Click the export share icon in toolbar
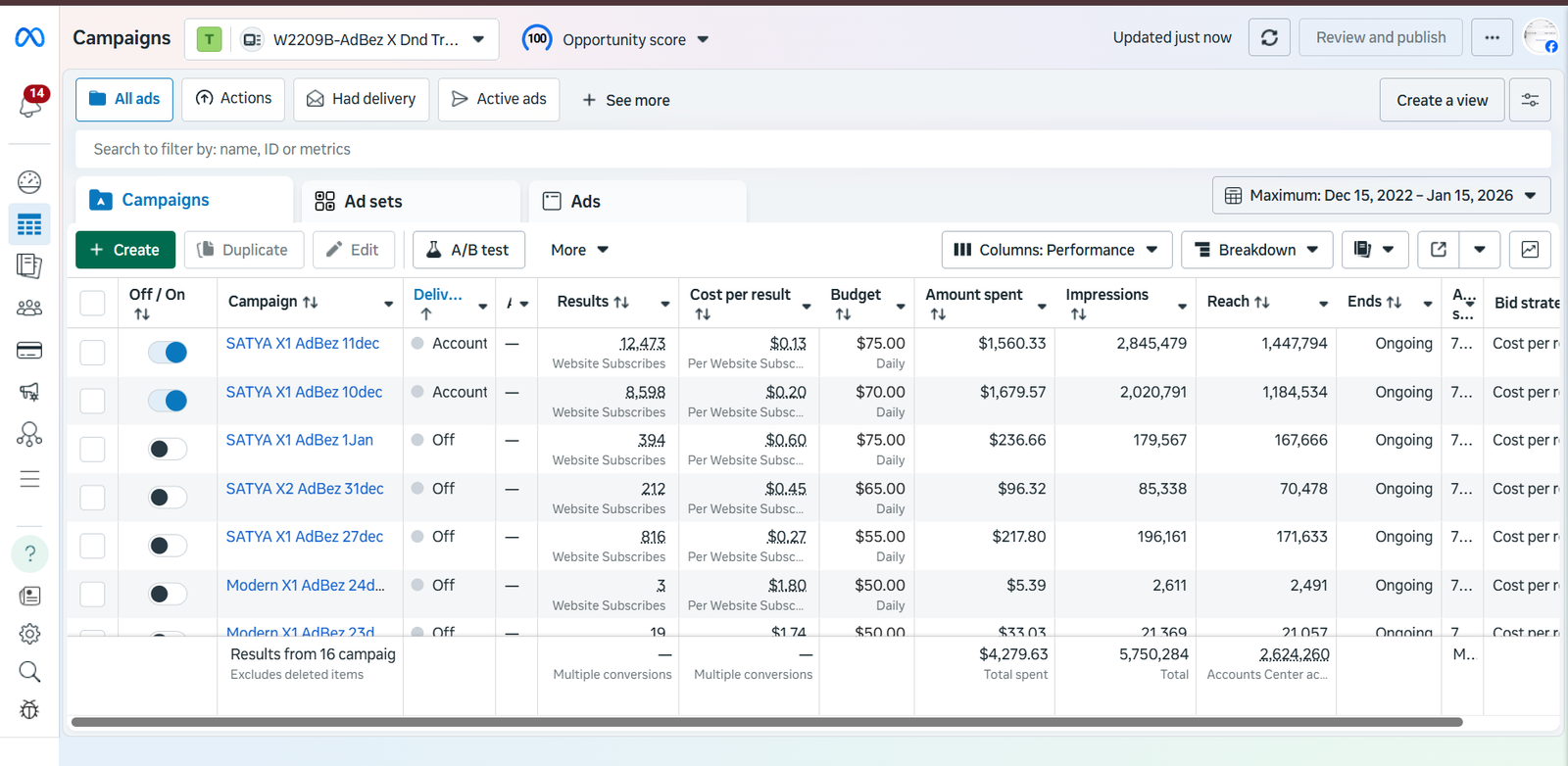The width and height of the screenshot is (1568, 766). point(1439,250)
